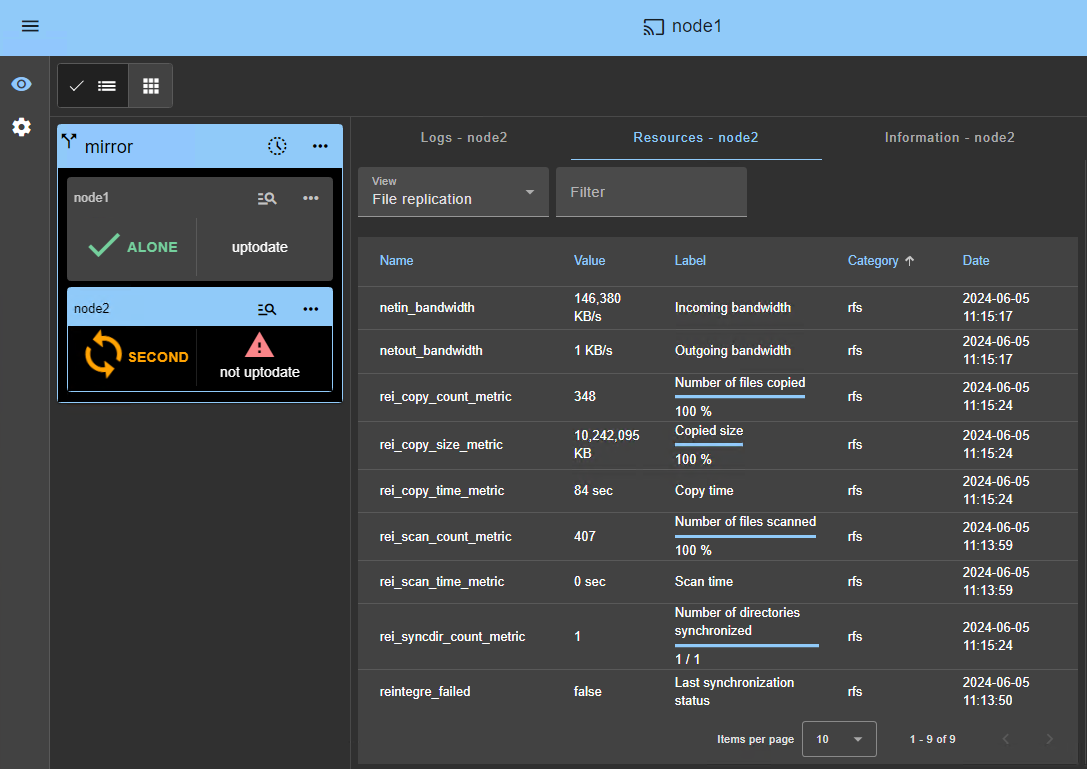Screen dimensions: 1087x769
Task: Switch to checklist list view
Action: pyautogui.click(x=93, y=86)
